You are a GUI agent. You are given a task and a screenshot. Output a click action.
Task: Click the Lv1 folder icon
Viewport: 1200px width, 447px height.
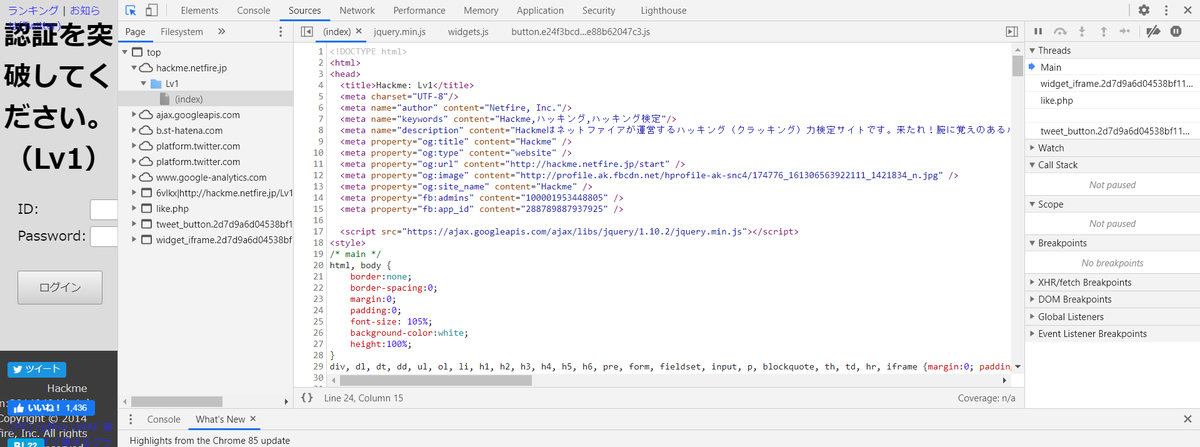point(156,84)
